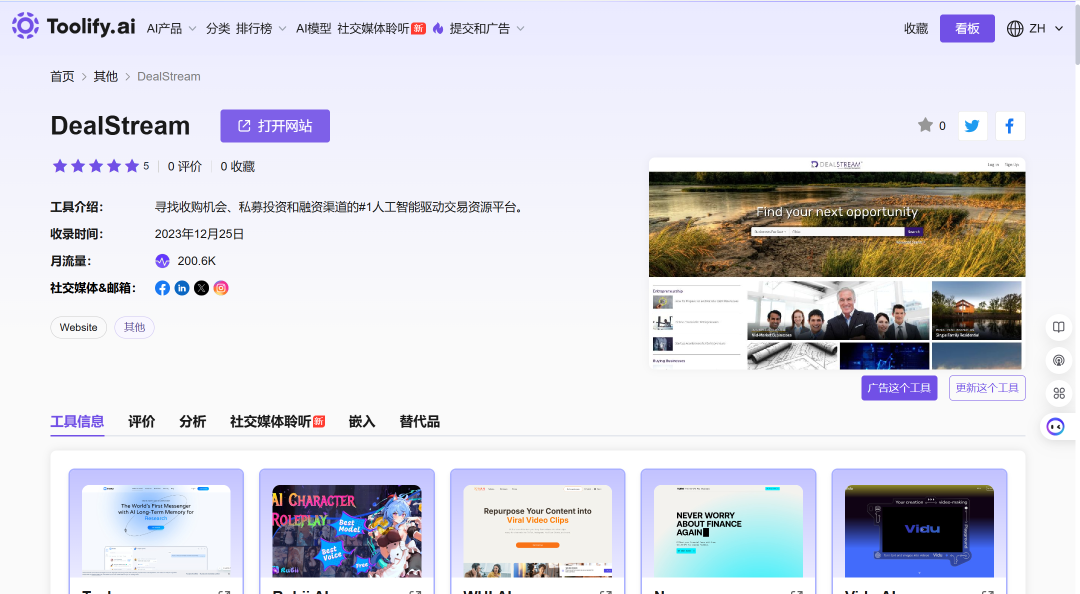Open the LinkedIn social media icon
The height and width of the screenshot is (594, 1080).
(x=182, y=288)
